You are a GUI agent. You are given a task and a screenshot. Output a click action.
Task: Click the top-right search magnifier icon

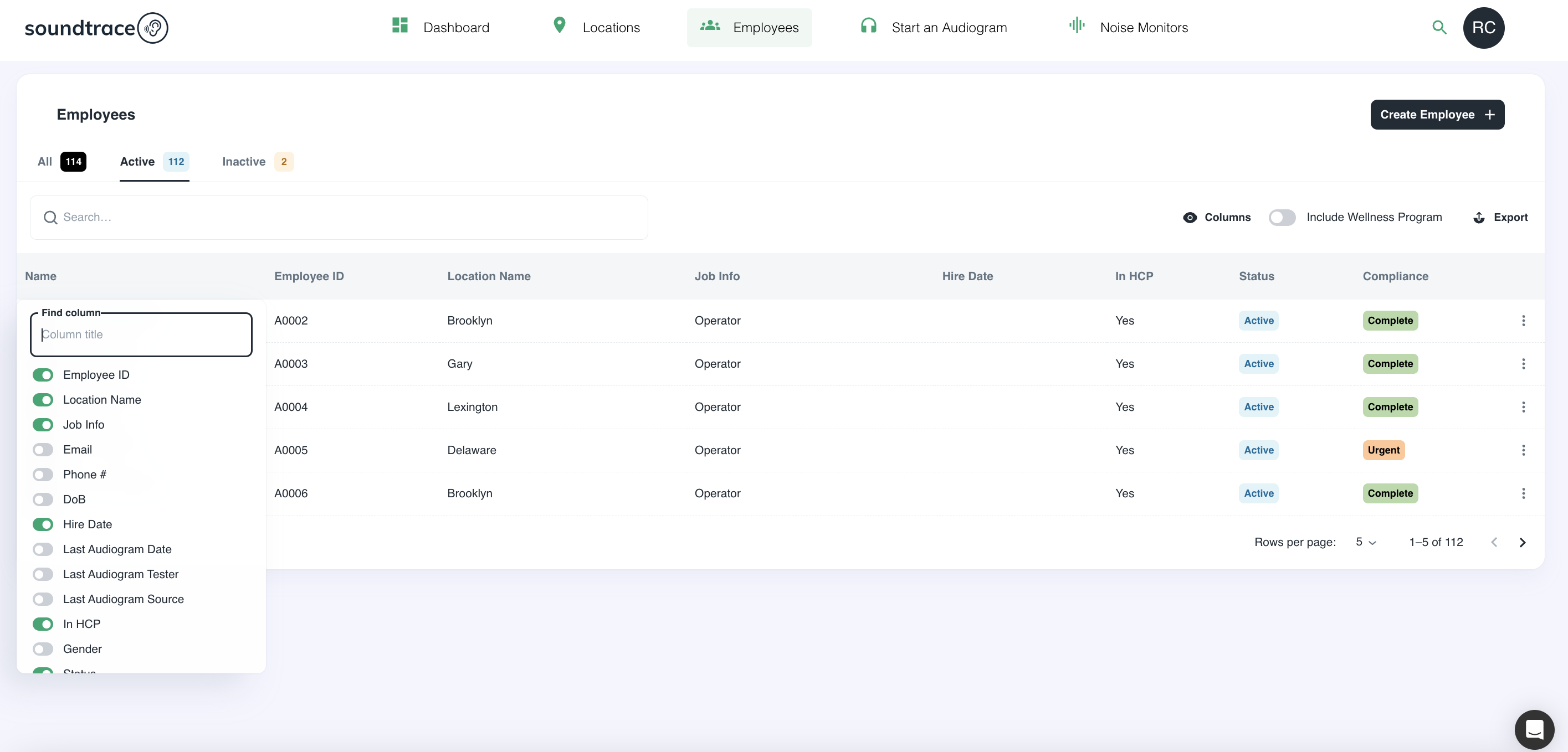[1438, 27]
